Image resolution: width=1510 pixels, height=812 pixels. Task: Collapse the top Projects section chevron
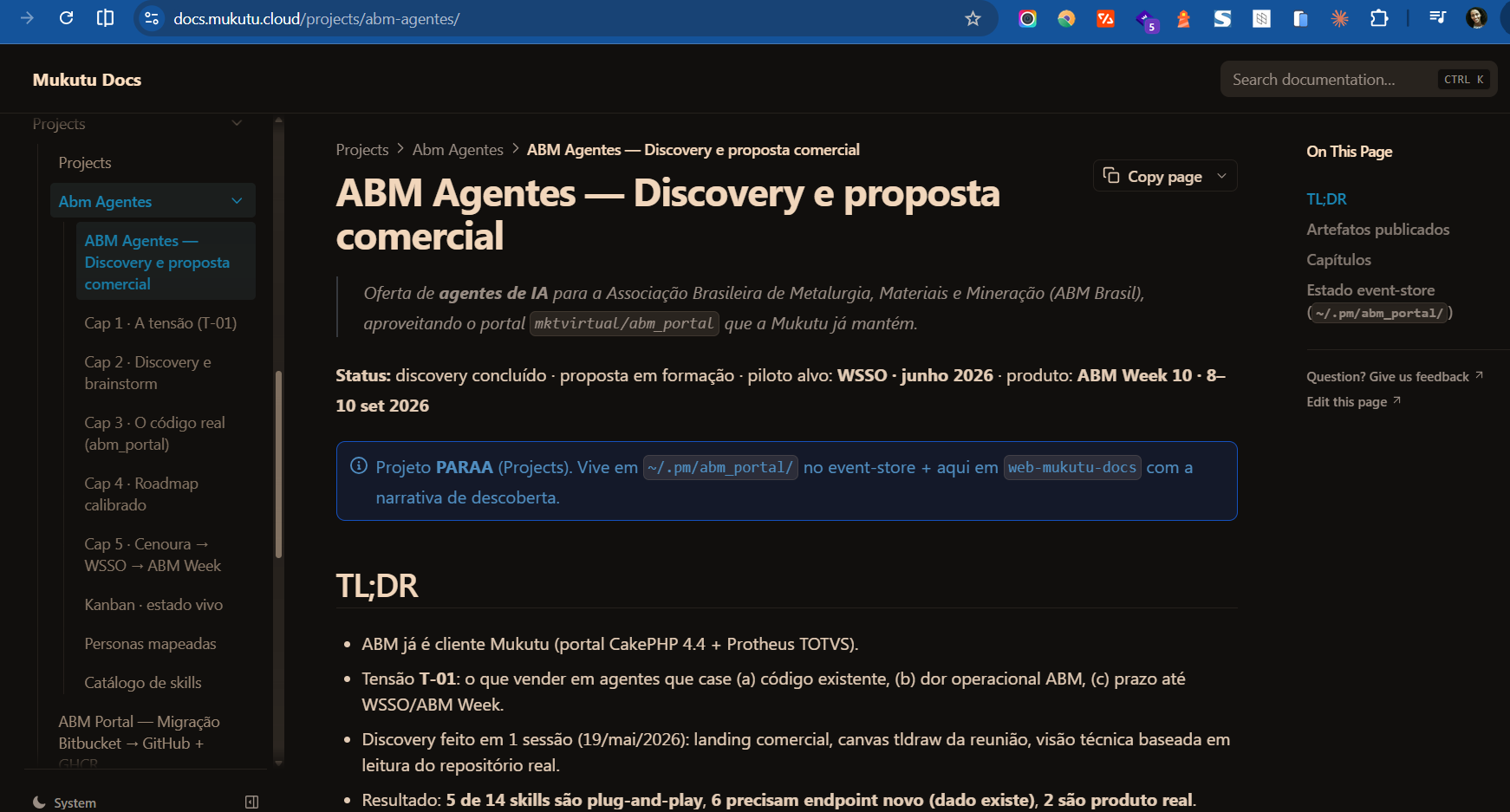click(x=237, y=124)
